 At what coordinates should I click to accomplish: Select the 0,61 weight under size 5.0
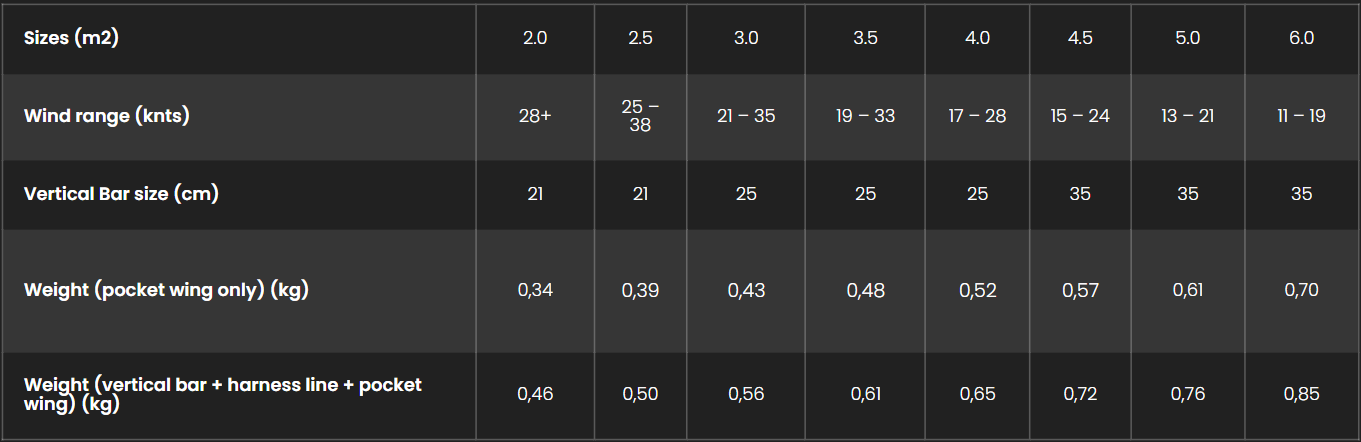[1187, 290]
